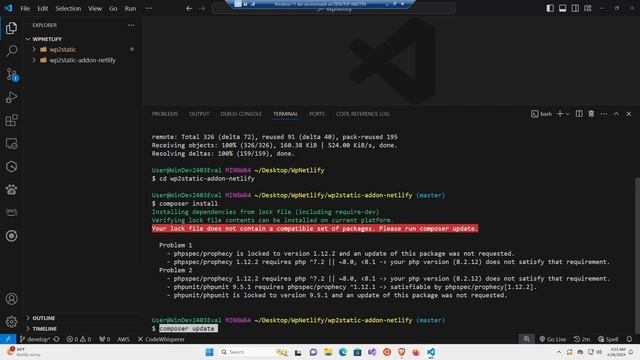Open the AWS Toolkit view

11,212
